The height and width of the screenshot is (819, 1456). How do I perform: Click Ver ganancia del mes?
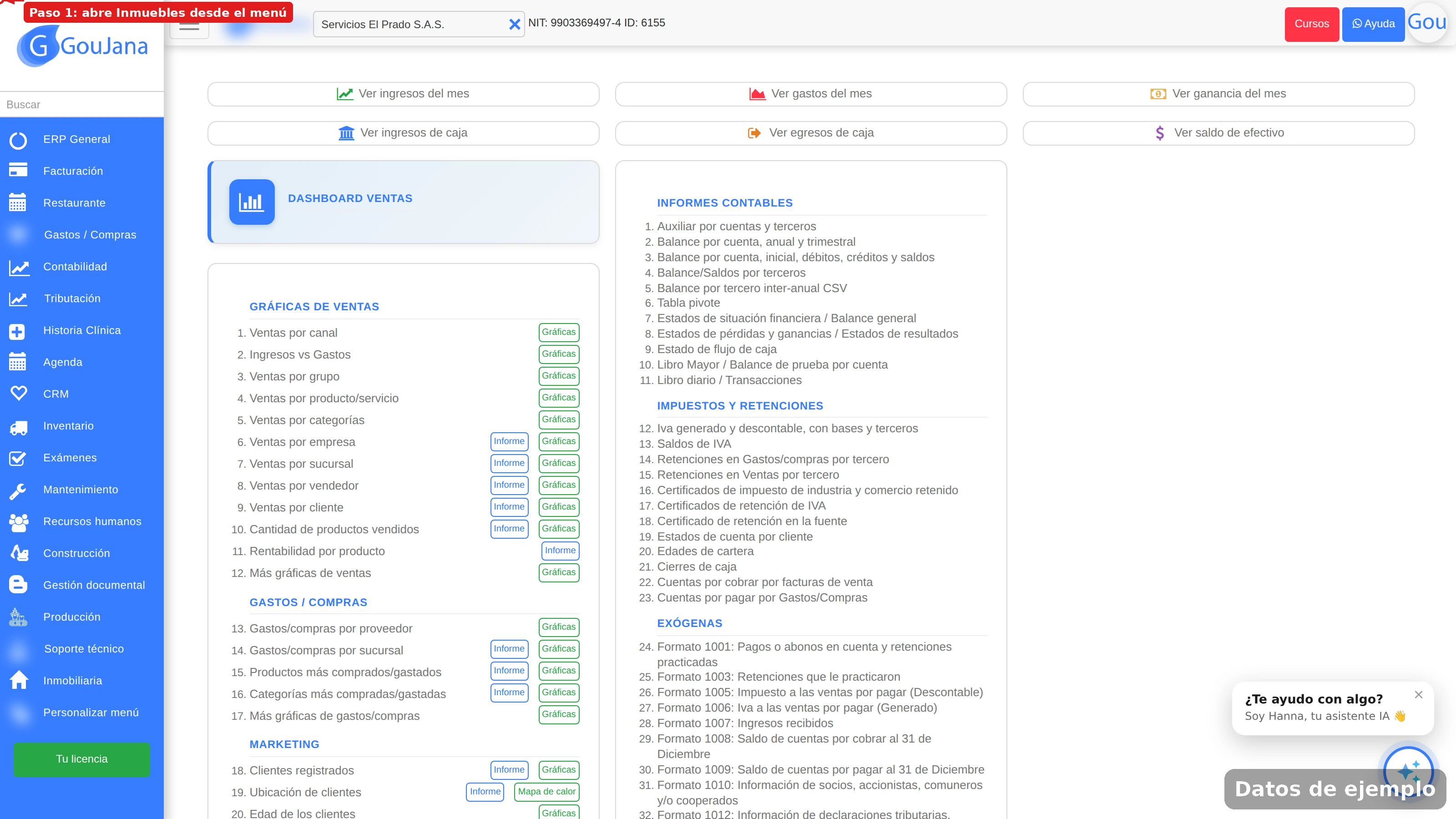1218,94
